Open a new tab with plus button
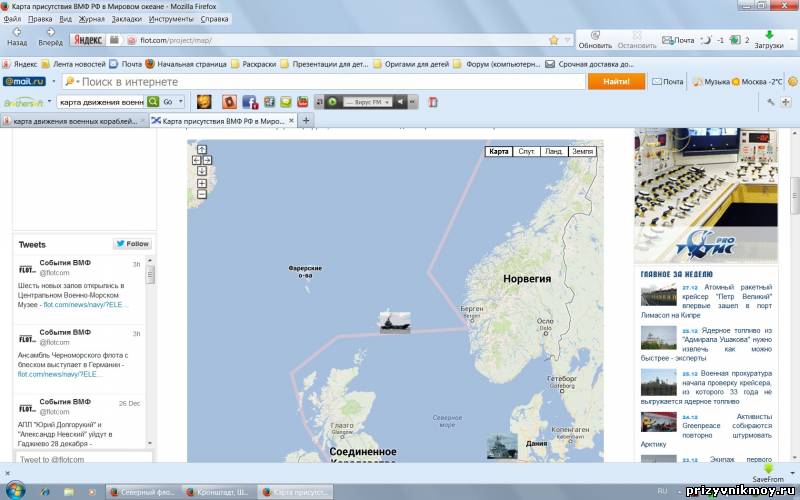Viewport: 800px width, 500px height. [306, 120]
